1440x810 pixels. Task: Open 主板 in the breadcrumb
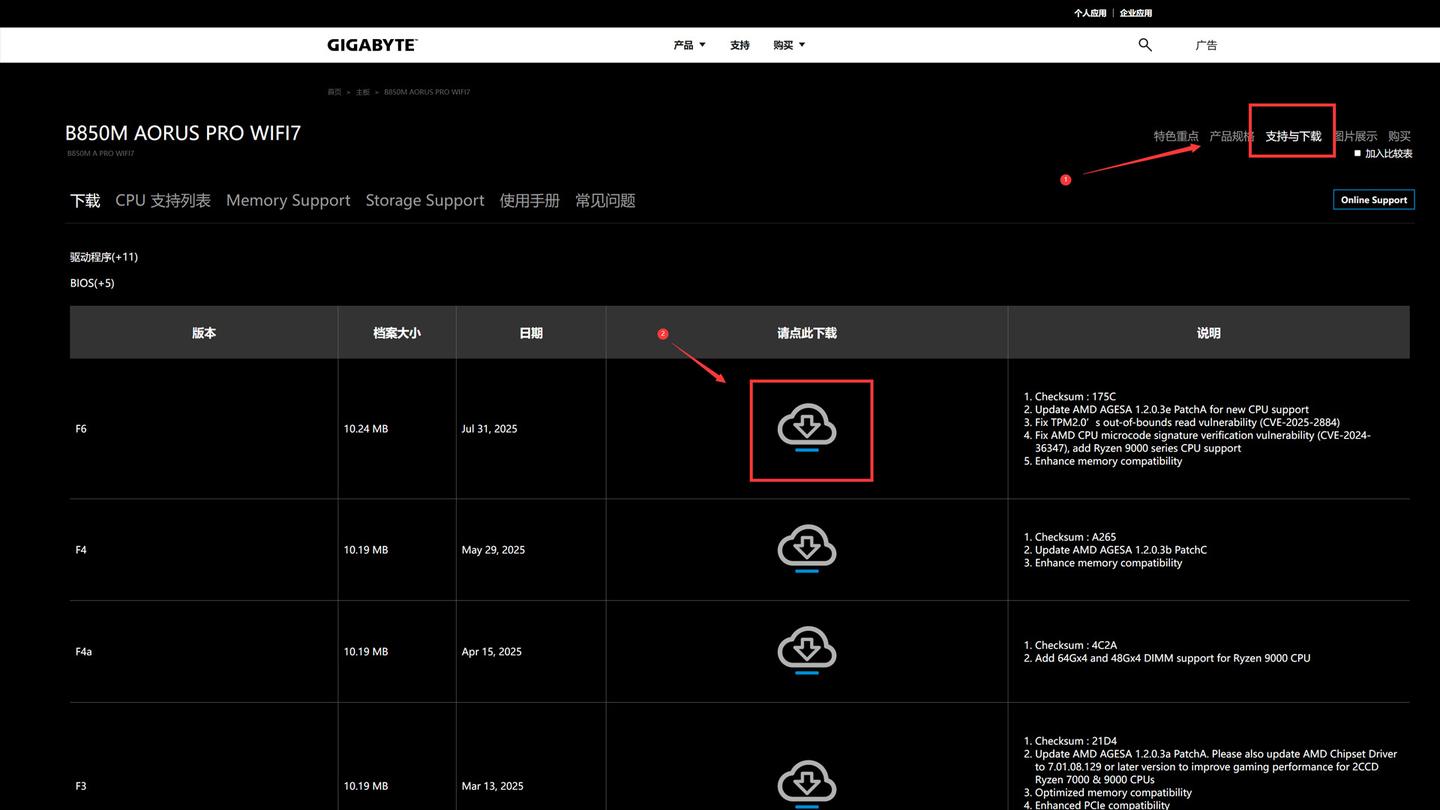tap(363, 92)
